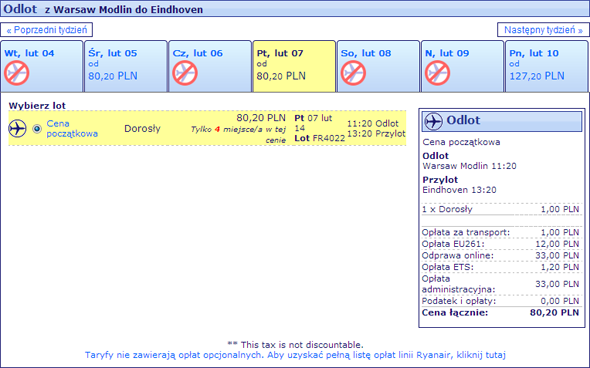Open the Śr, lut 05 date tab
This screenshot has width=590, height=368.
126,66
